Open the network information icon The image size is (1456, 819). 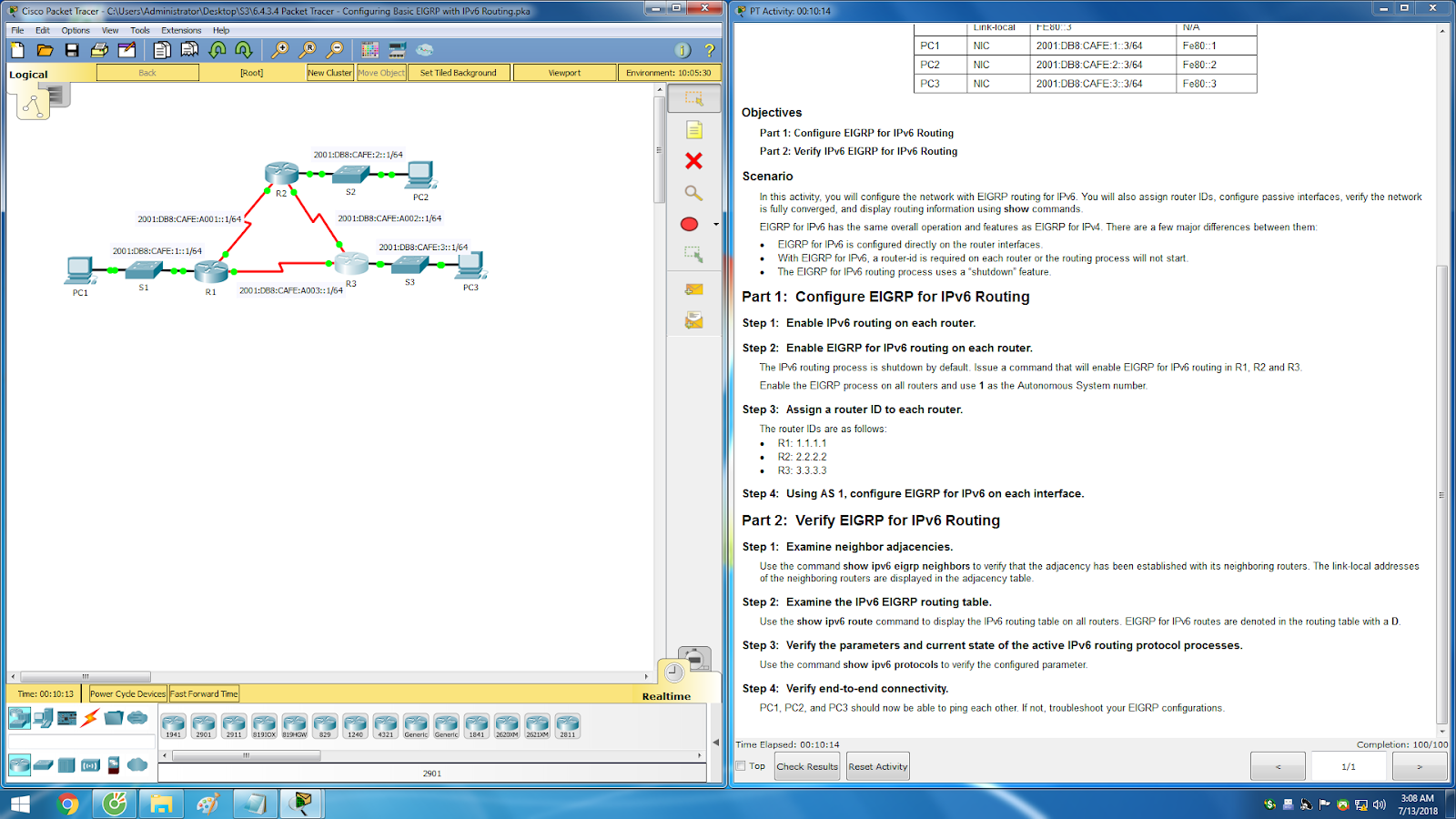682,50
